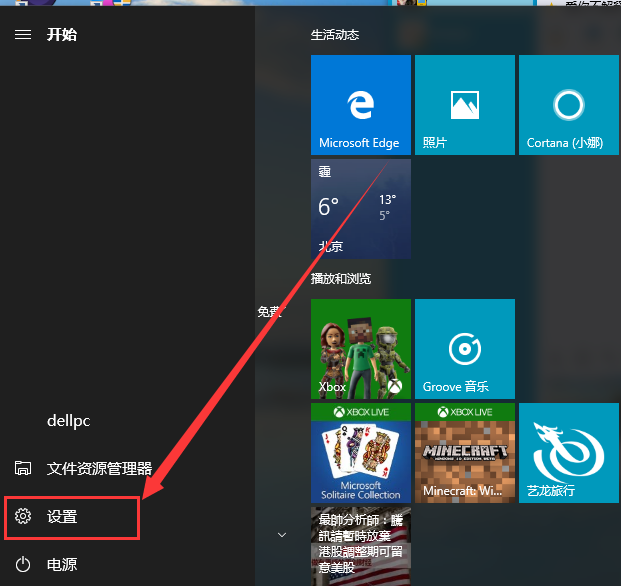
Task: Open the Microsoft Edge tile
Action: pyautogui.click(x=361, y=105)
